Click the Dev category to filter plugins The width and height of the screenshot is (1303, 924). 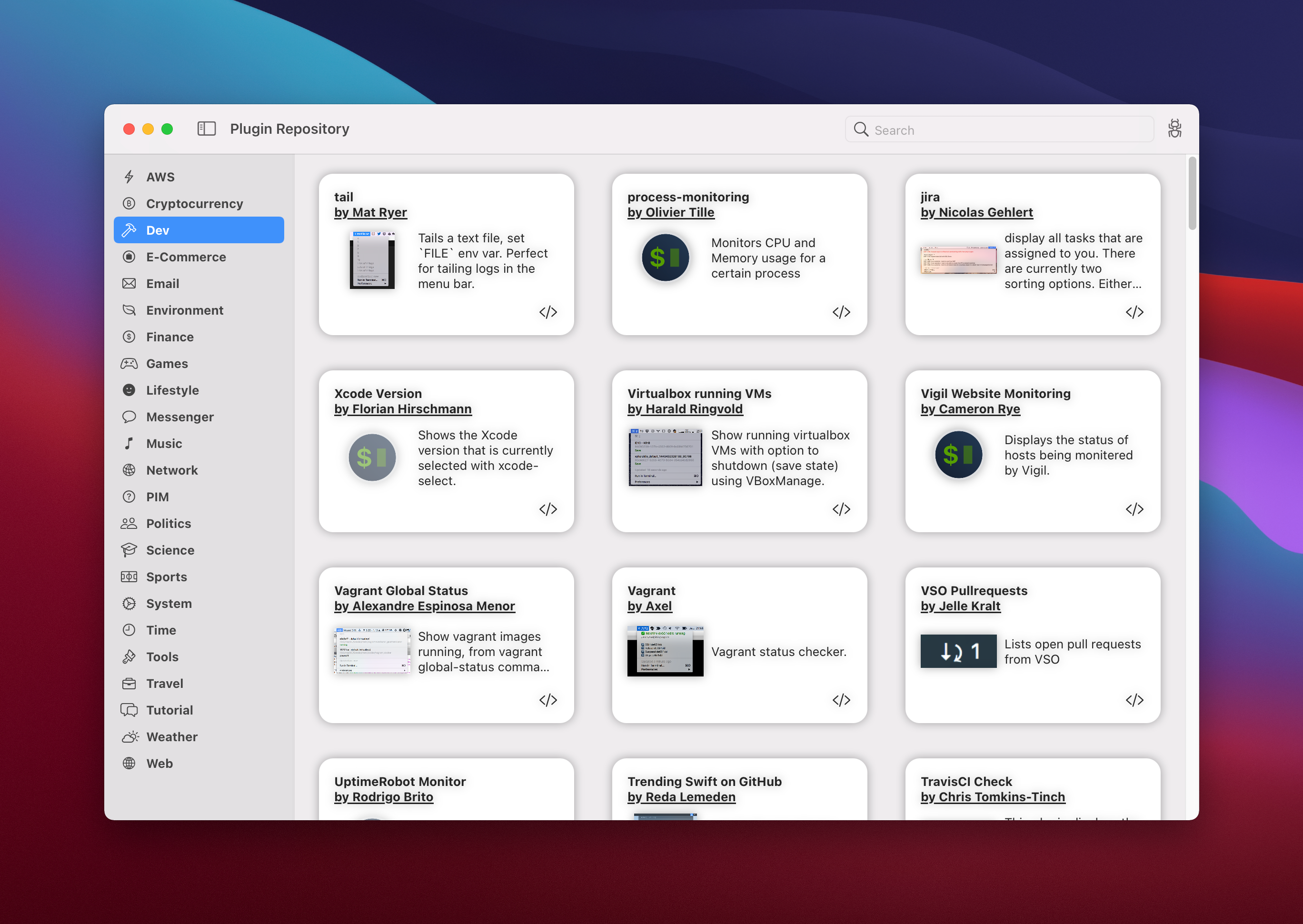[x=199, y=230]
